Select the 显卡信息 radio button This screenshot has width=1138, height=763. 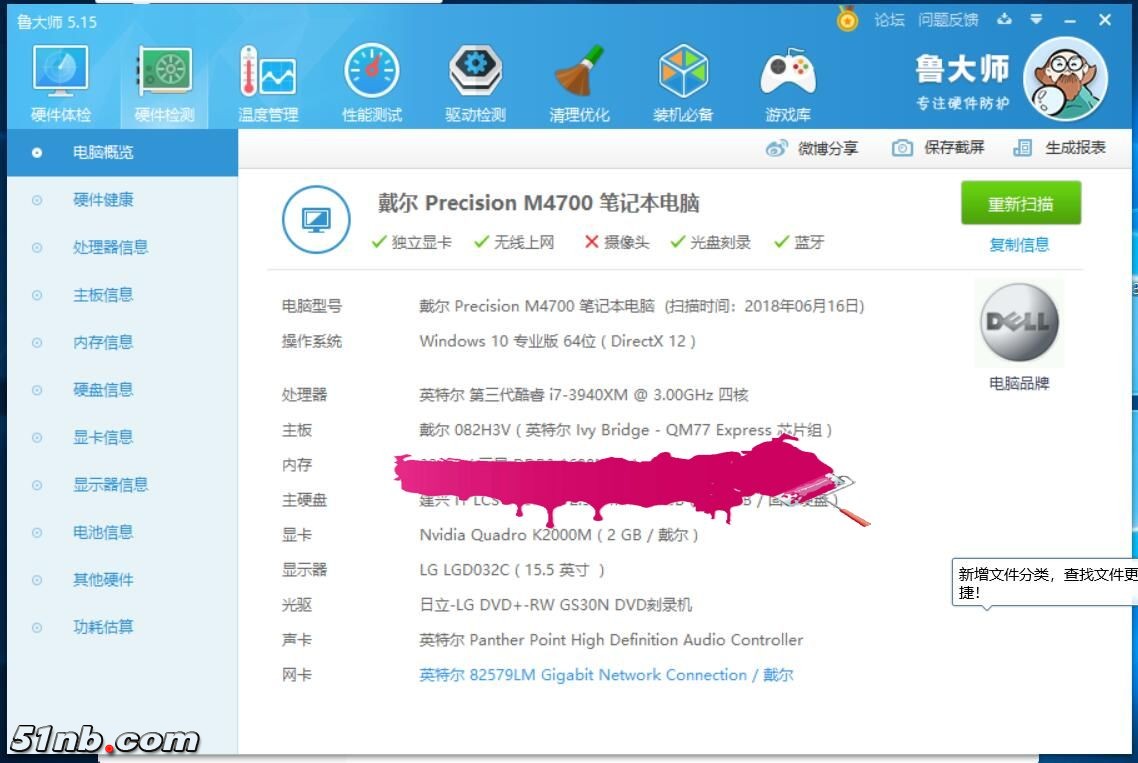coord(36,437)
